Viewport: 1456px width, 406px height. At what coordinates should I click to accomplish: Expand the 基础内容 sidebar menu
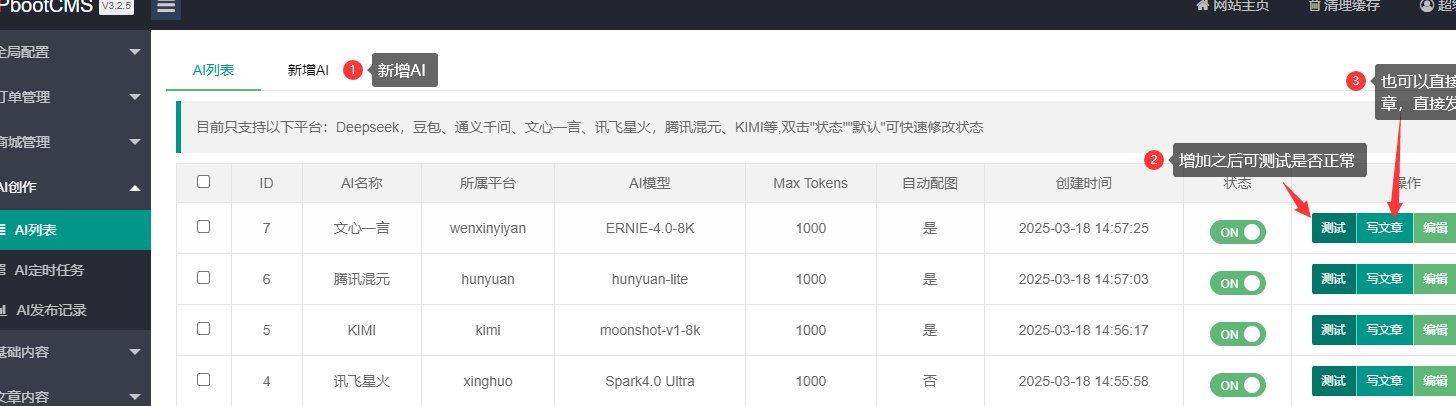[x=75, y=352]
